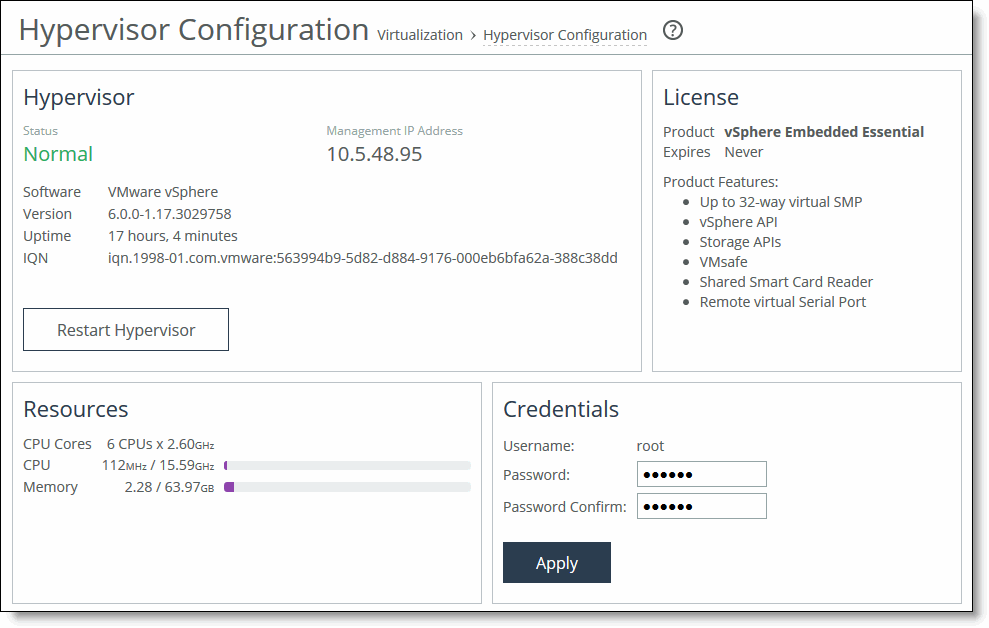The width and height of the screenshot is (989, 628).
Task: Click the Shared Smart Card Reader feature
Action: 787,282
